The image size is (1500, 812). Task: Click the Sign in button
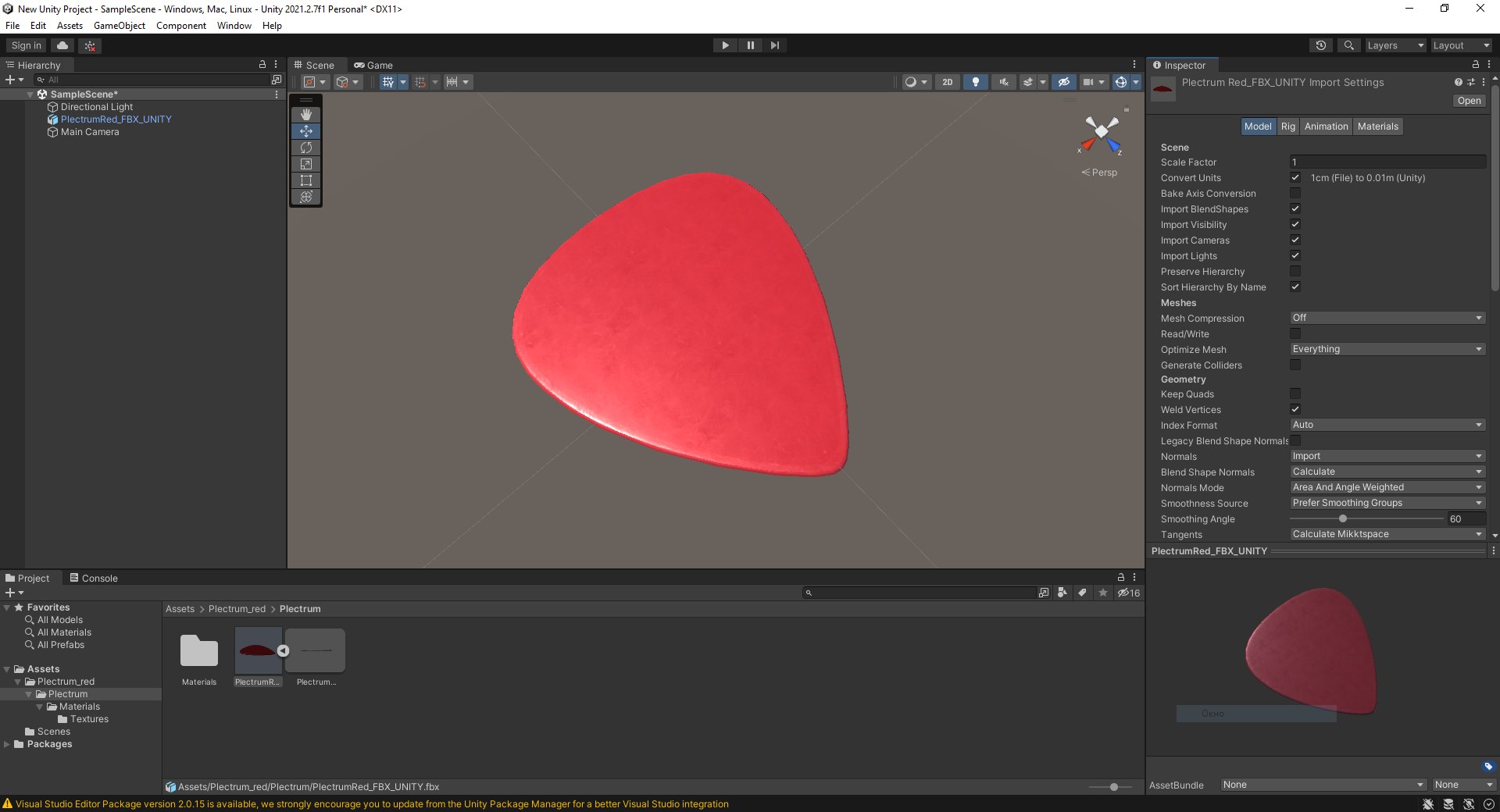pos(27,45)
